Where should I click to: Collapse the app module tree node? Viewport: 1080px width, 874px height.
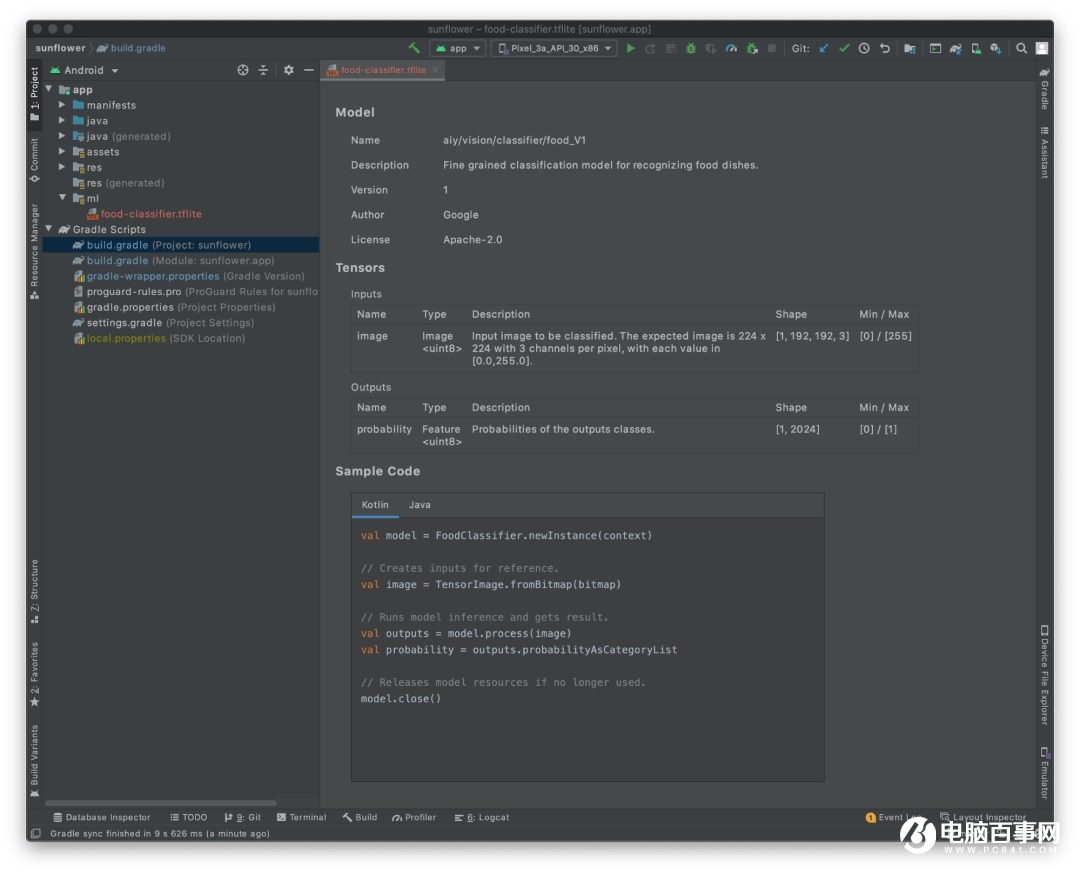pos(49,90)
